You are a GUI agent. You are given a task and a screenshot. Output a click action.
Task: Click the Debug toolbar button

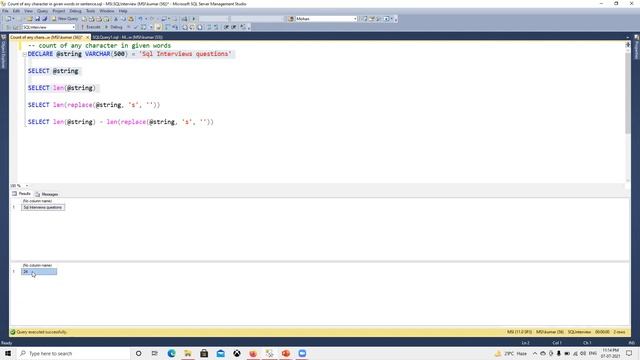pos(114,27)
